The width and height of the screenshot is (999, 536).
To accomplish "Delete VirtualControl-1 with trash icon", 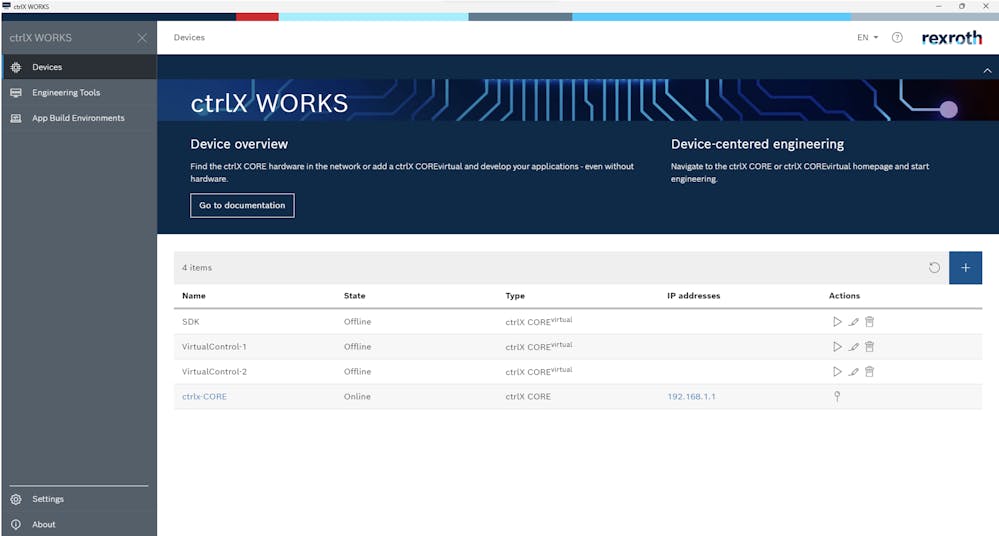I will pyautogui.click(x=870, y=347).
